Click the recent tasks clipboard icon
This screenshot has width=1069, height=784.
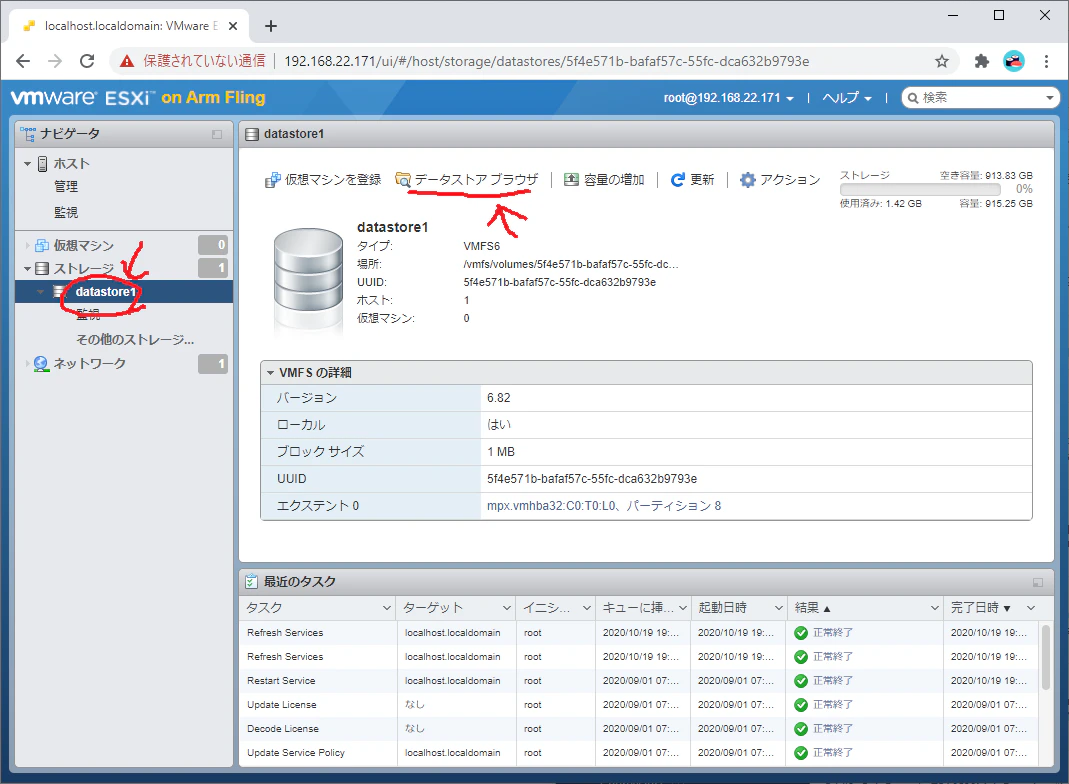tap(252, 582)
